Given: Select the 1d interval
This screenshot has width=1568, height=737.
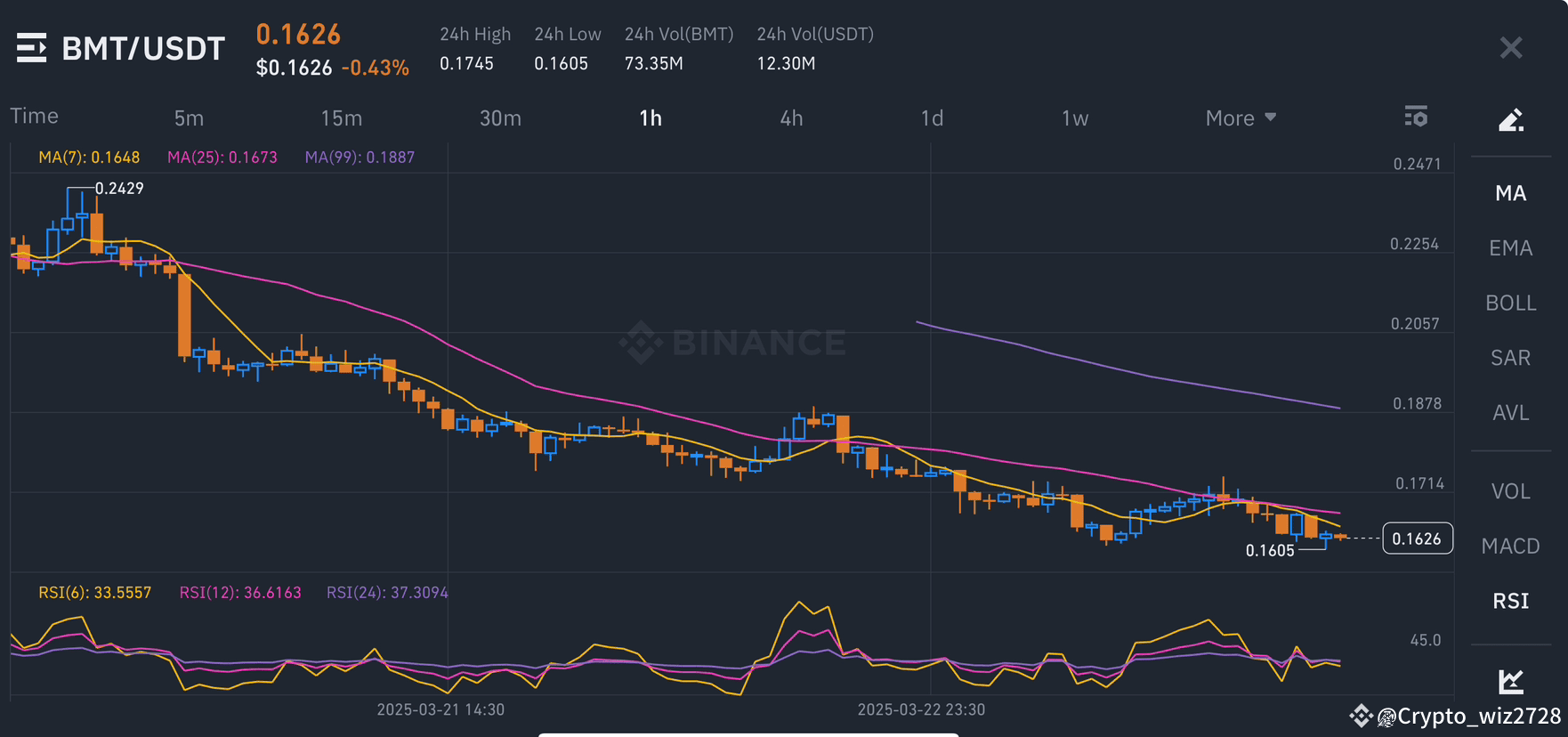Looking at the screenshot, I should pos(932,118).
